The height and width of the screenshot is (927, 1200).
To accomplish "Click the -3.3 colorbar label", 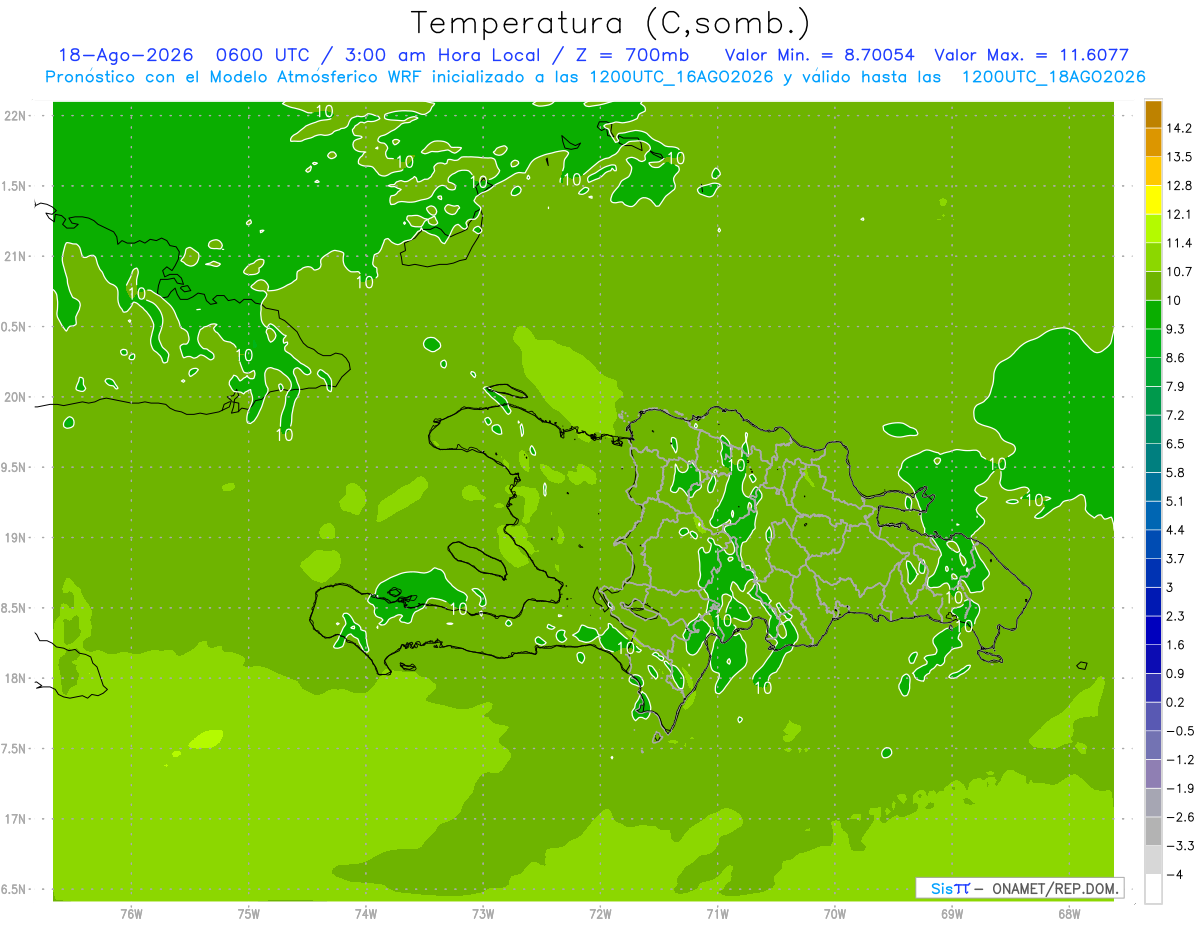I will (x=1179, y=846).
